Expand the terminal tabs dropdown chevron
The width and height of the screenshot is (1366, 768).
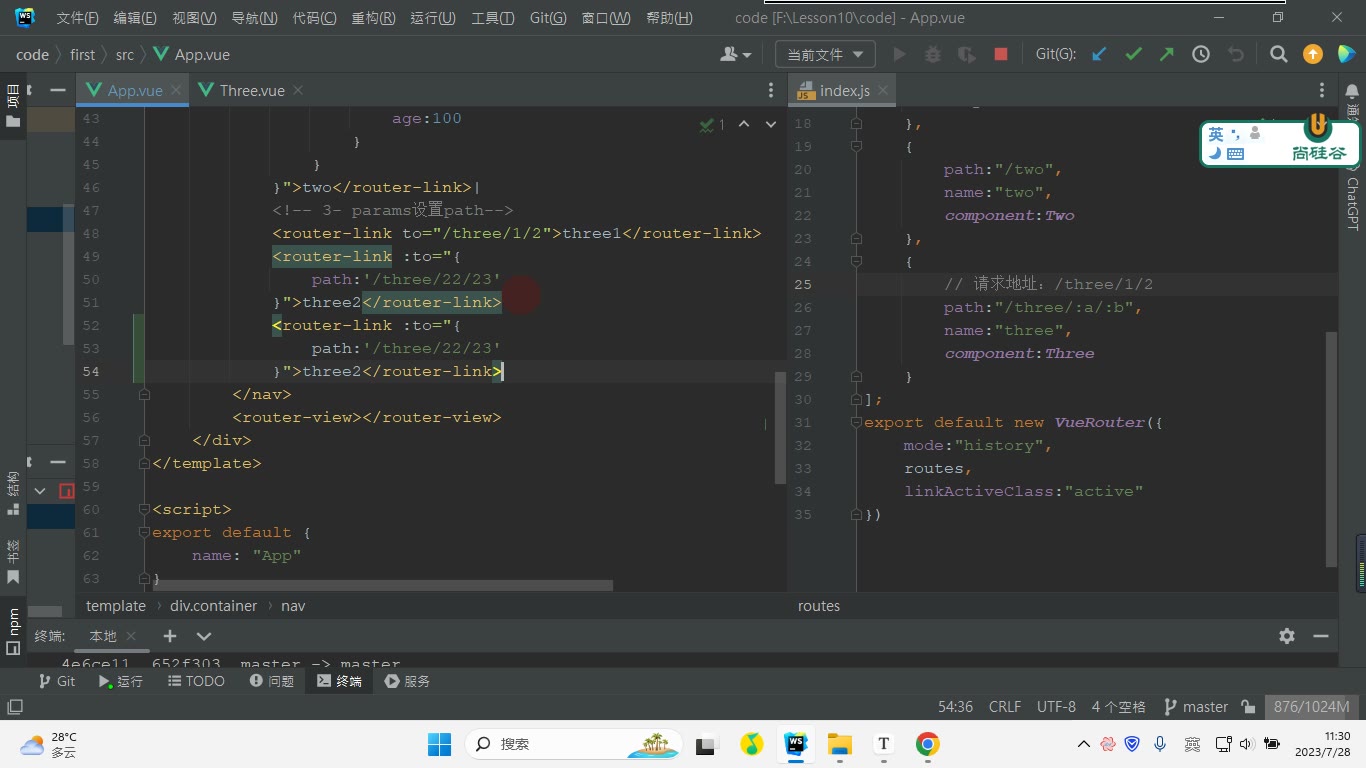click(204, 636)
